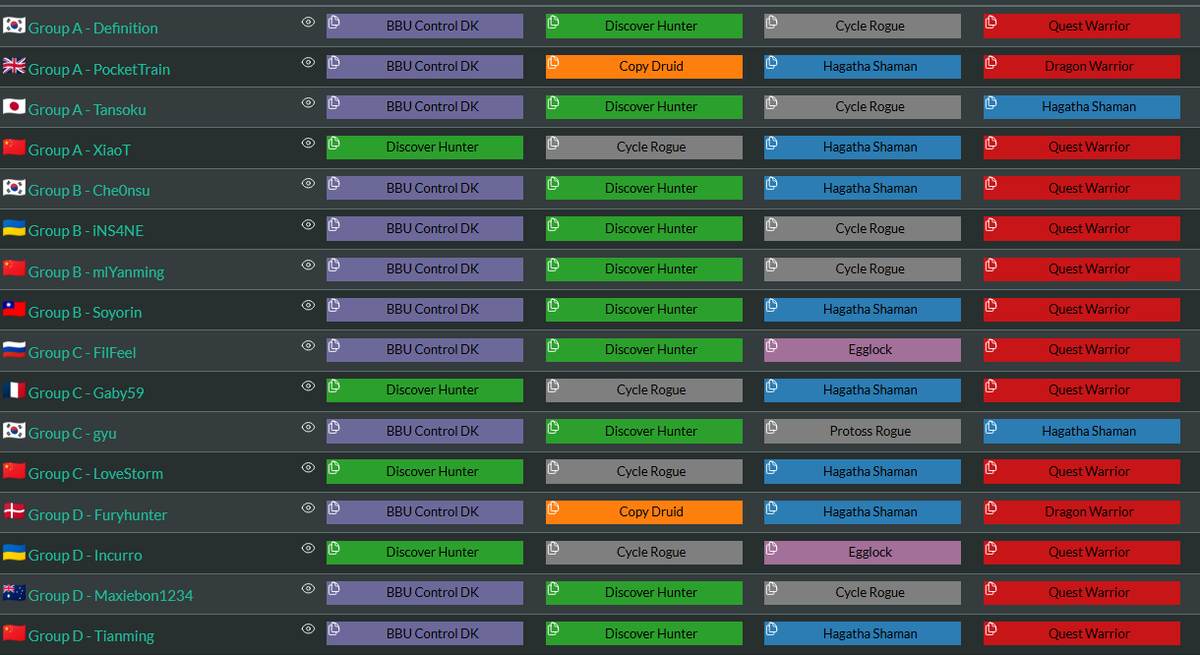Viewport: 1200px width, 655px height.
Task: Toggle eye icon for Group A - Tansoku
Action: pos(308,103)
